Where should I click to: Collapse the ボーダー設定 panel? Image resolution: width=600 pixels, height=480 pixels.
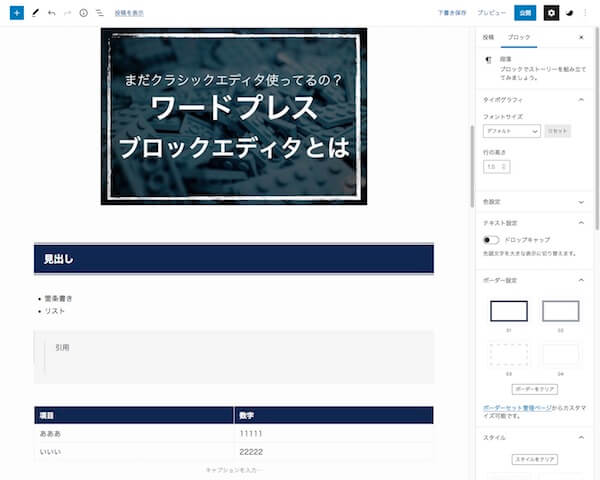point(534,281)
